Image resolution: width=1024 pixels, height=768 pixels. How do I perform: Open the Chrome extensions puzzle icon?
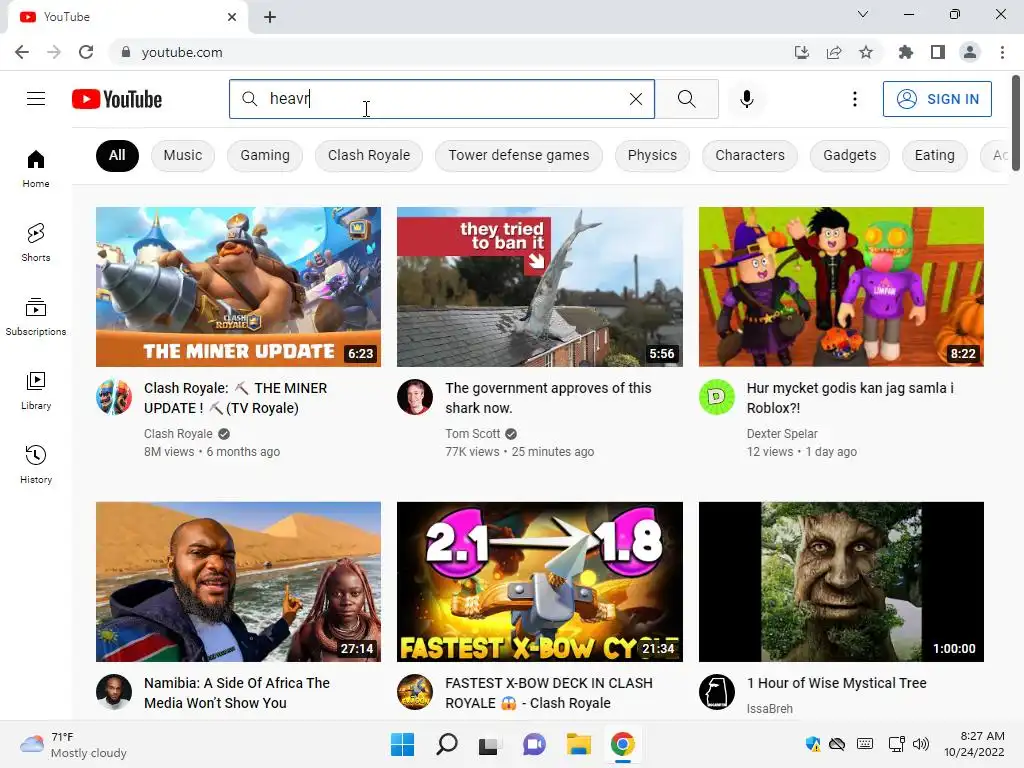[906, 52]
